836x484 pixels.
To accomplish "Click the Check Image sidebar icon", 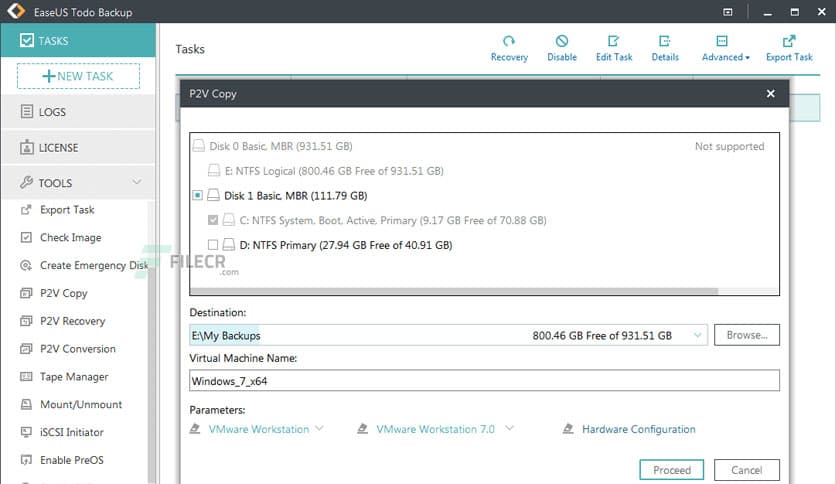I will (x=26, y=238).
